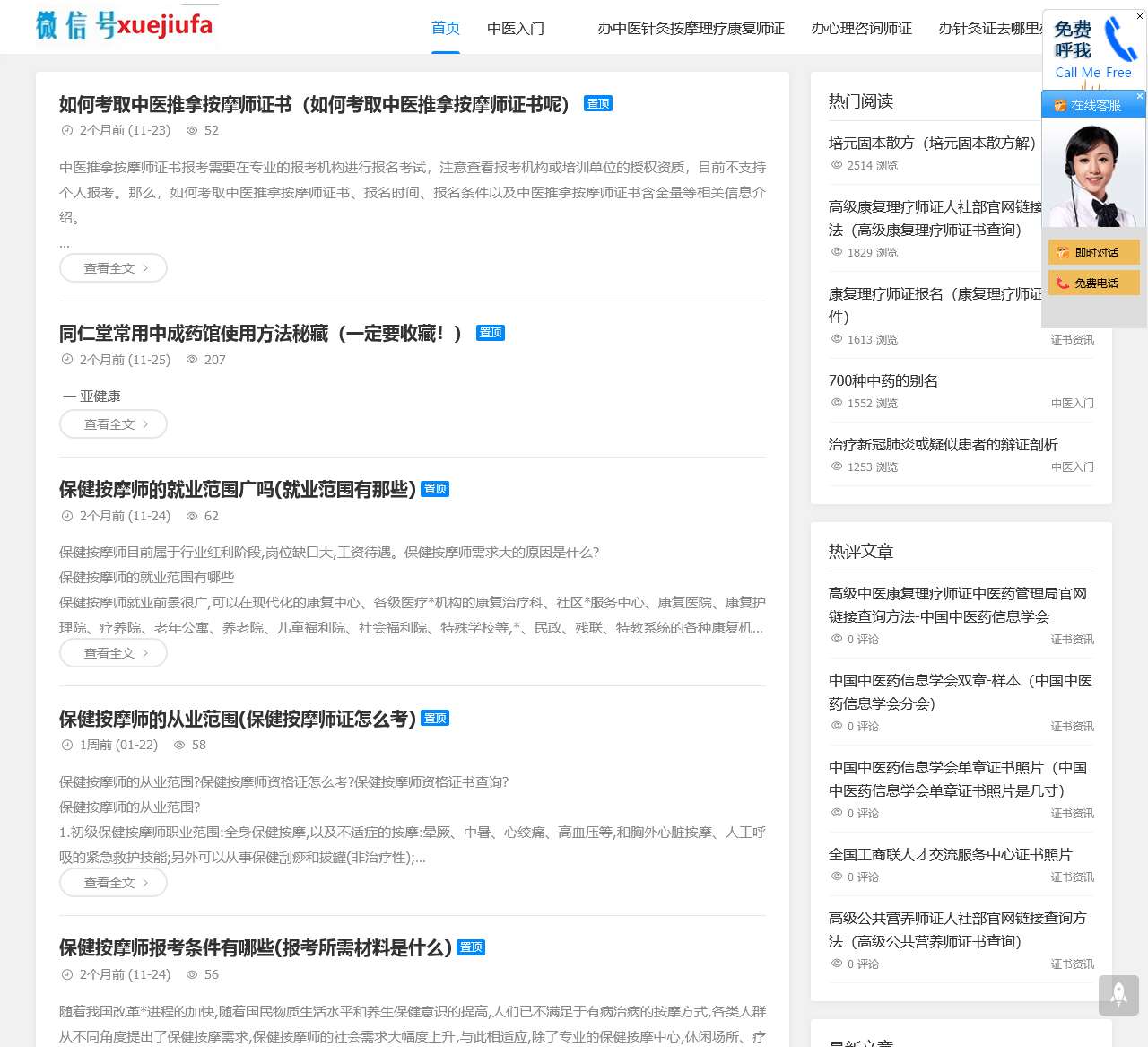Click 证书资讯 tag under 全国工商联 article
Viewport: 1148px width, 1047px height.
pos(1073,877)
